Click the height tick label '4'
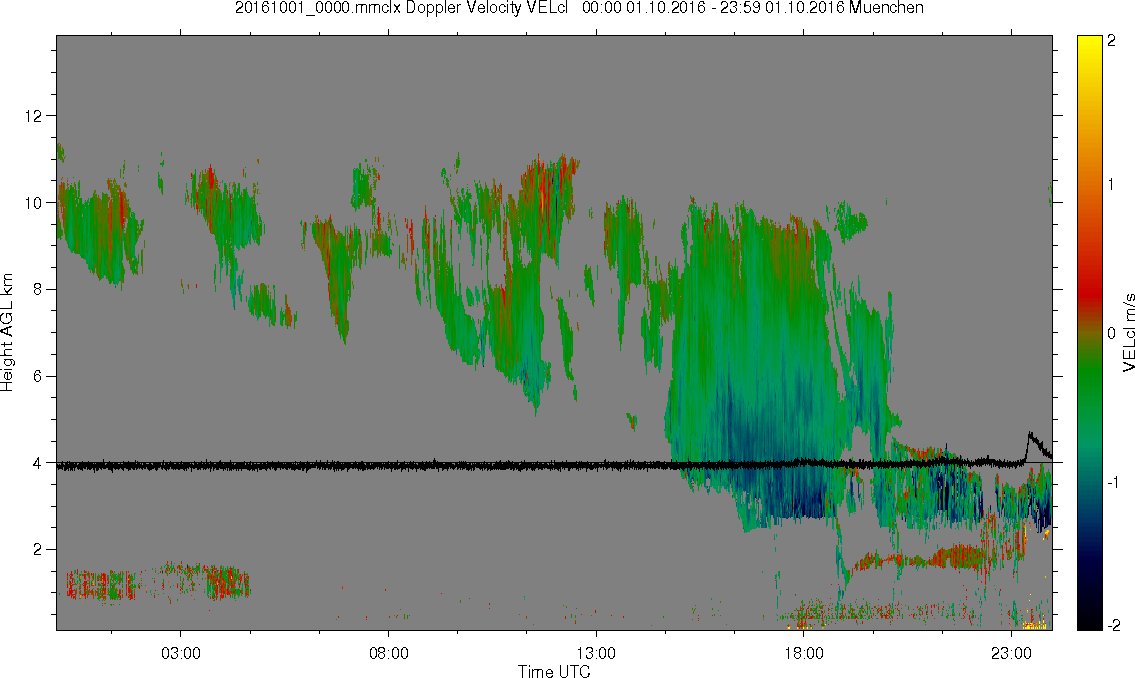This screenshot has width=1135, height=678. [x=38, y=463]
